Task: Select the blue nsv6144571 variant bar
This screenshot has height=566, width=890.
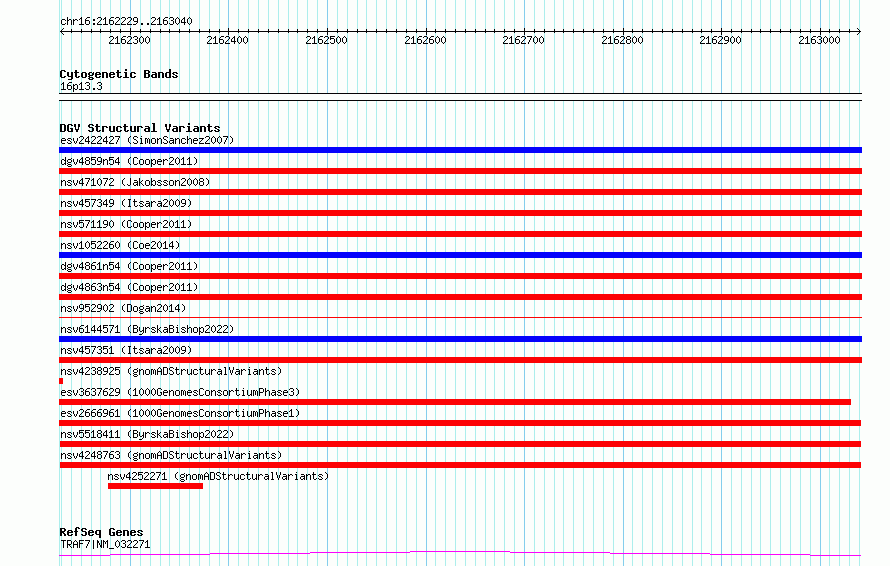Action: pos(460,339)
